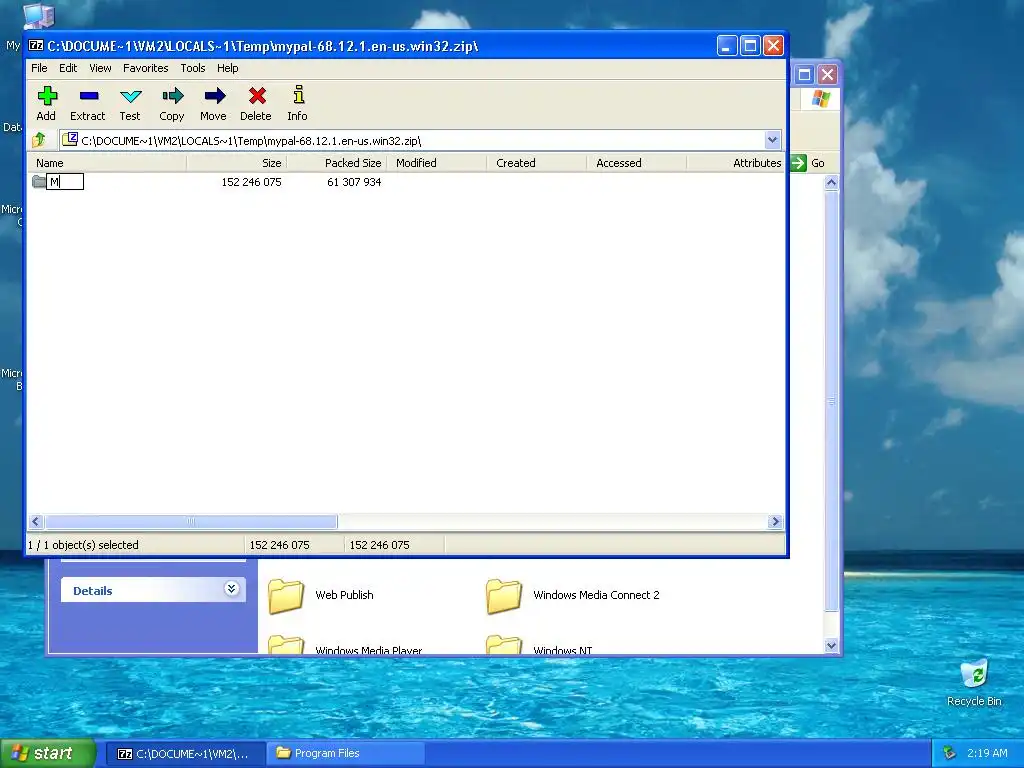This screenshot has height=768, width=1024.
Task: Sort by the Size column header
Action: (236, 163)
